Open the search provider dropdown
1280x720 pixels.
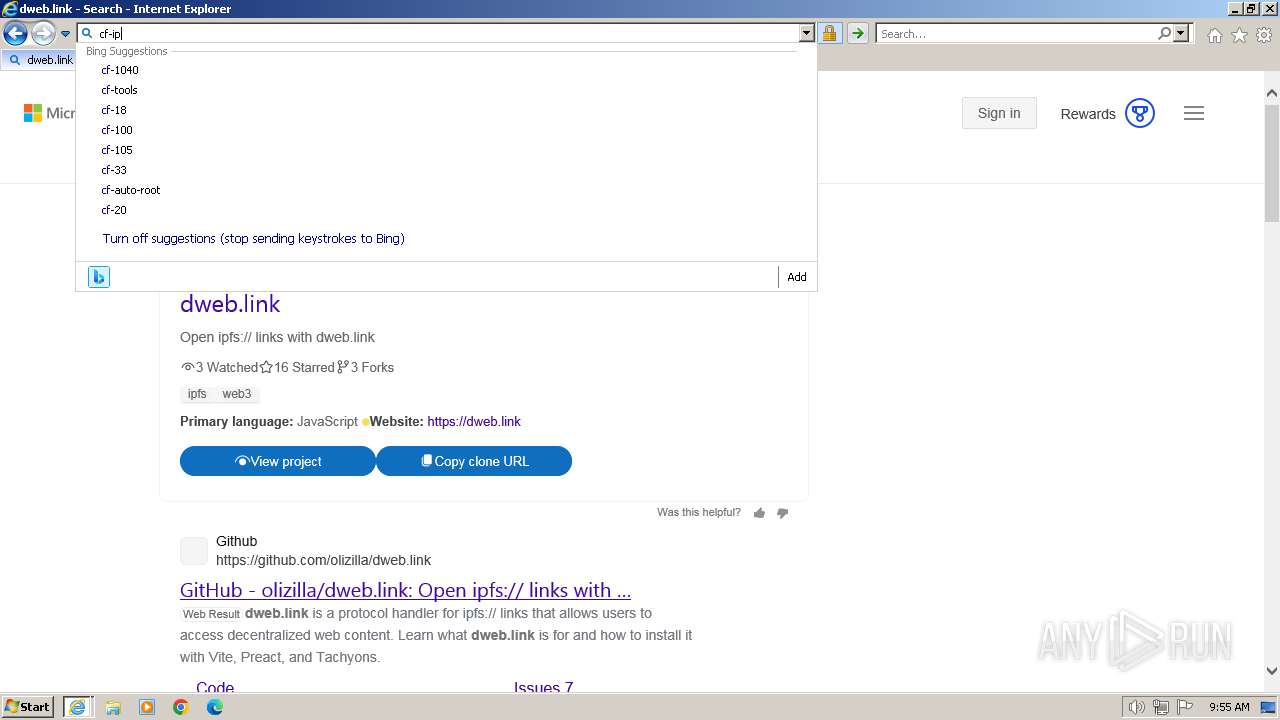click(x=1181, y=33)
